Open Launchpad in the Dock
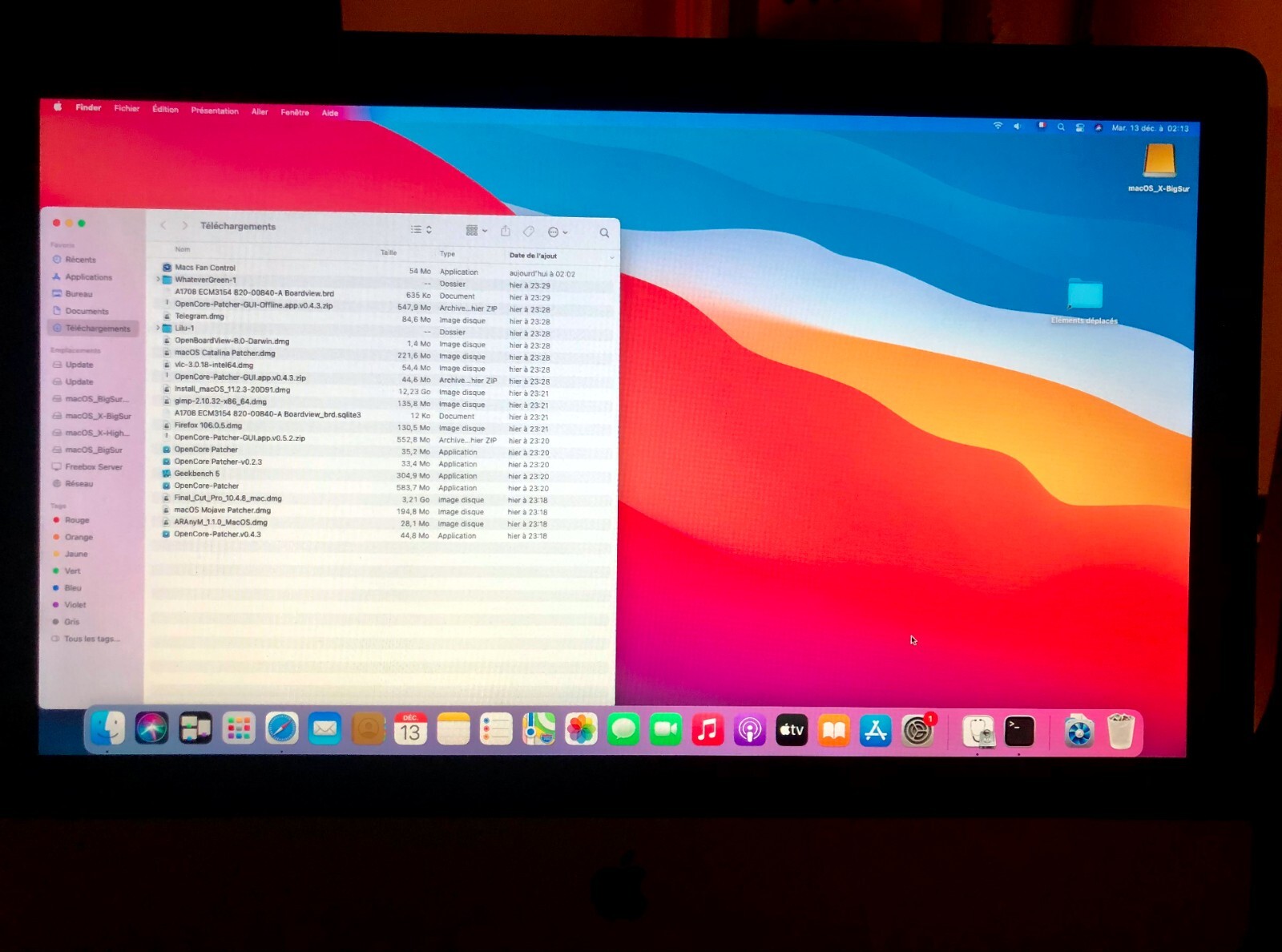 tap(239, 729)
